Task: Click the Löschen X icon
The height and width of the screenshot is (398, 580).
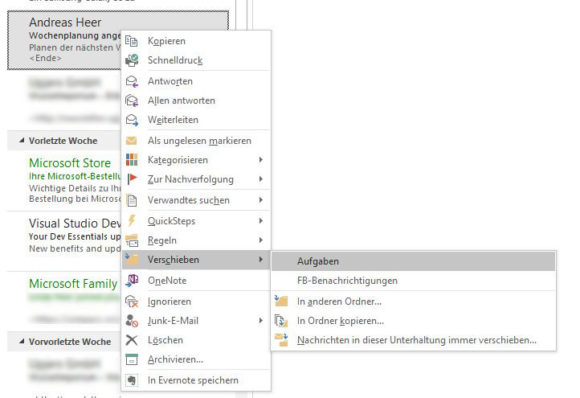Action: pyautogui.click(x=132, y=340)
